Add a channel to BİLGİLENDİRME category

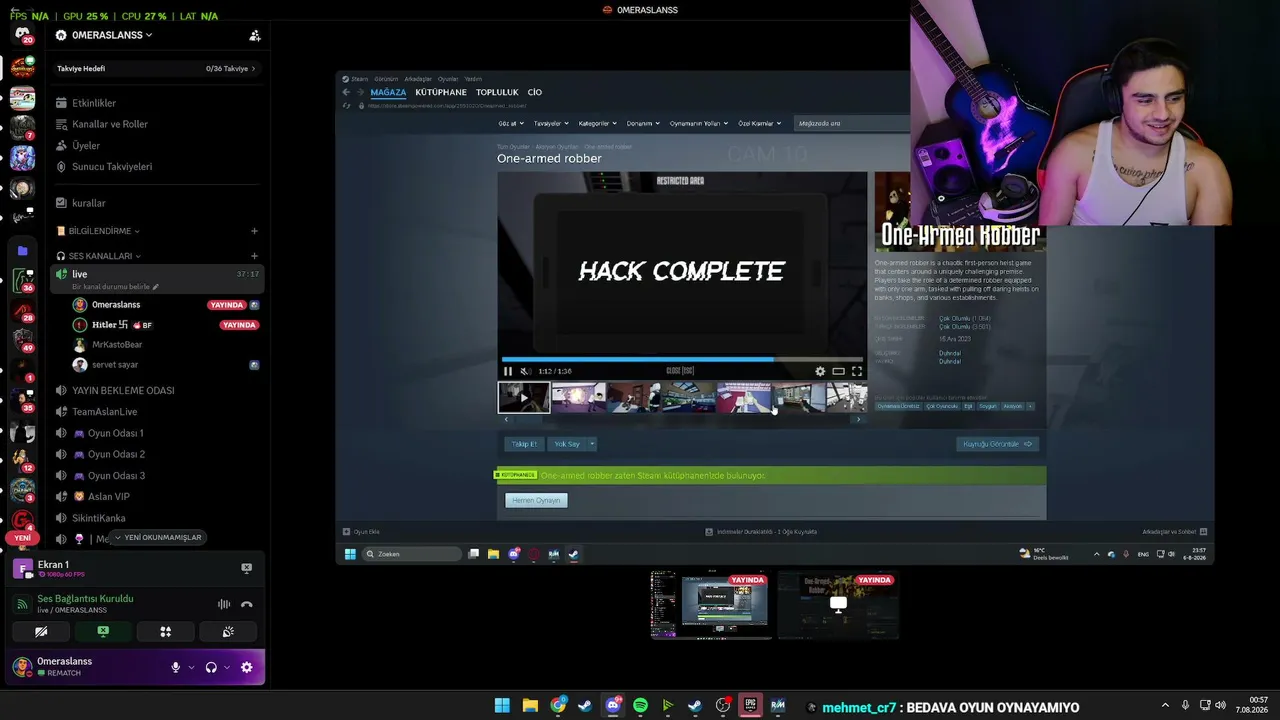point(254,231)
